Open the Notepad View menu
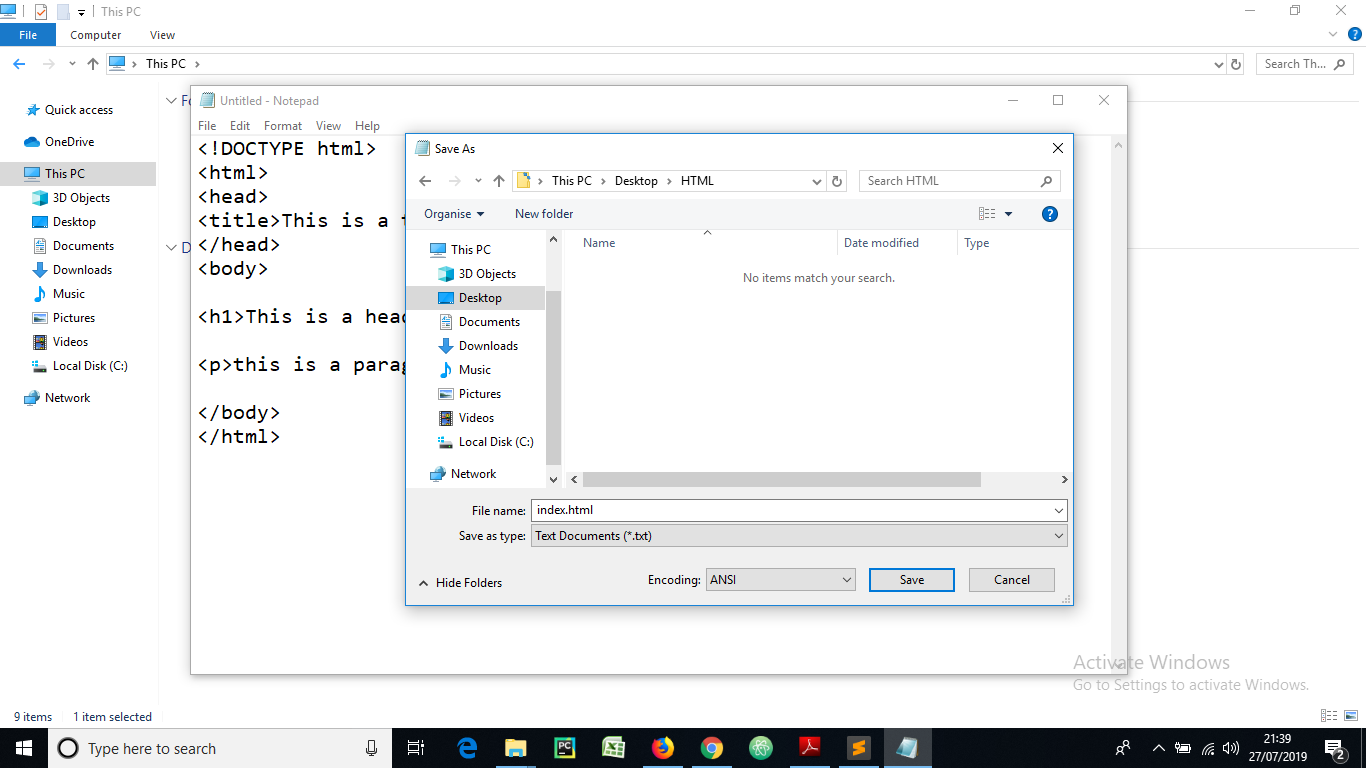This screenshot has width=1366, height=768. 328,126
